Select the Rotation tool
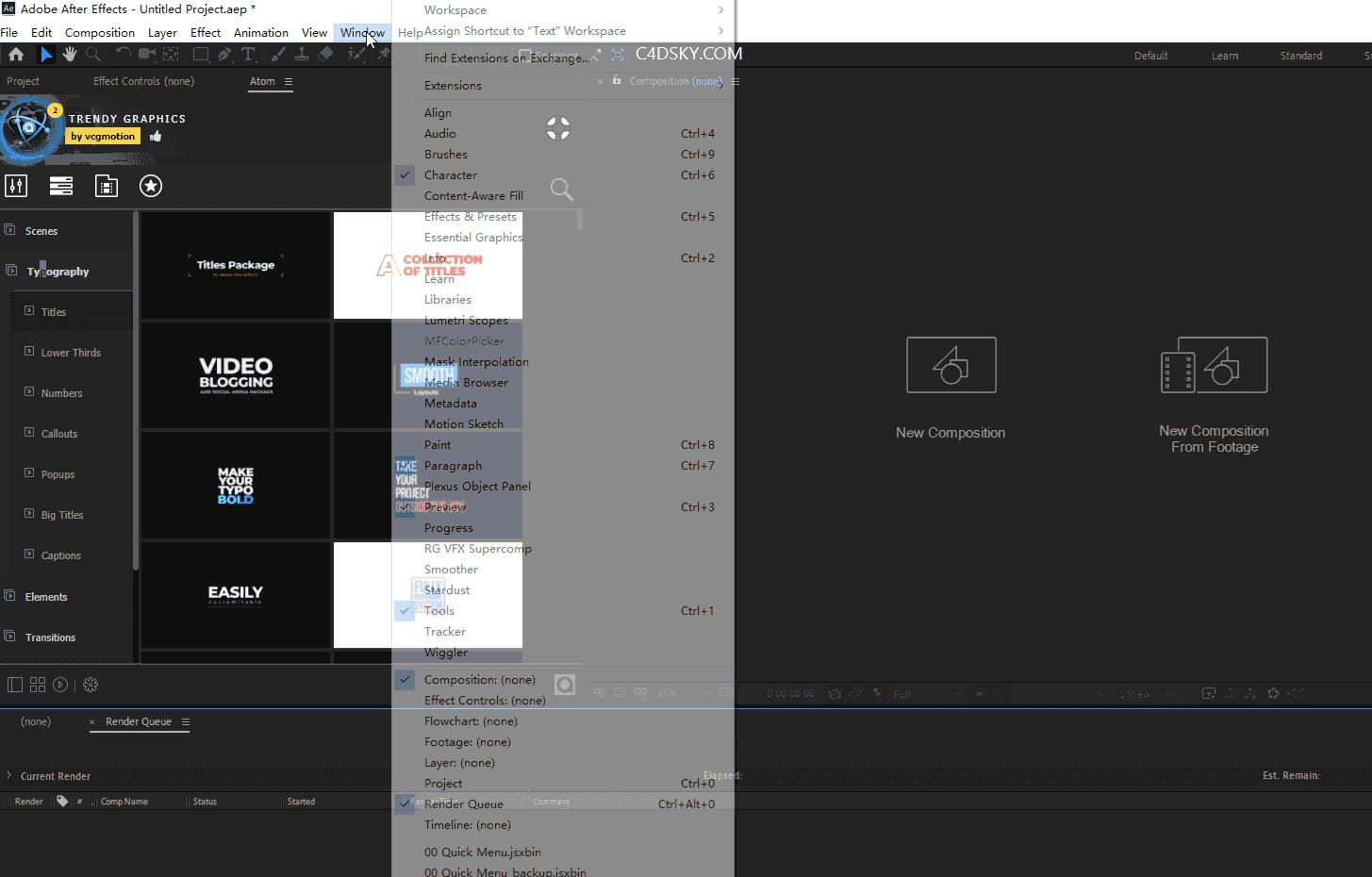Viewport: 1372px width, 877px height. (123, 55)
